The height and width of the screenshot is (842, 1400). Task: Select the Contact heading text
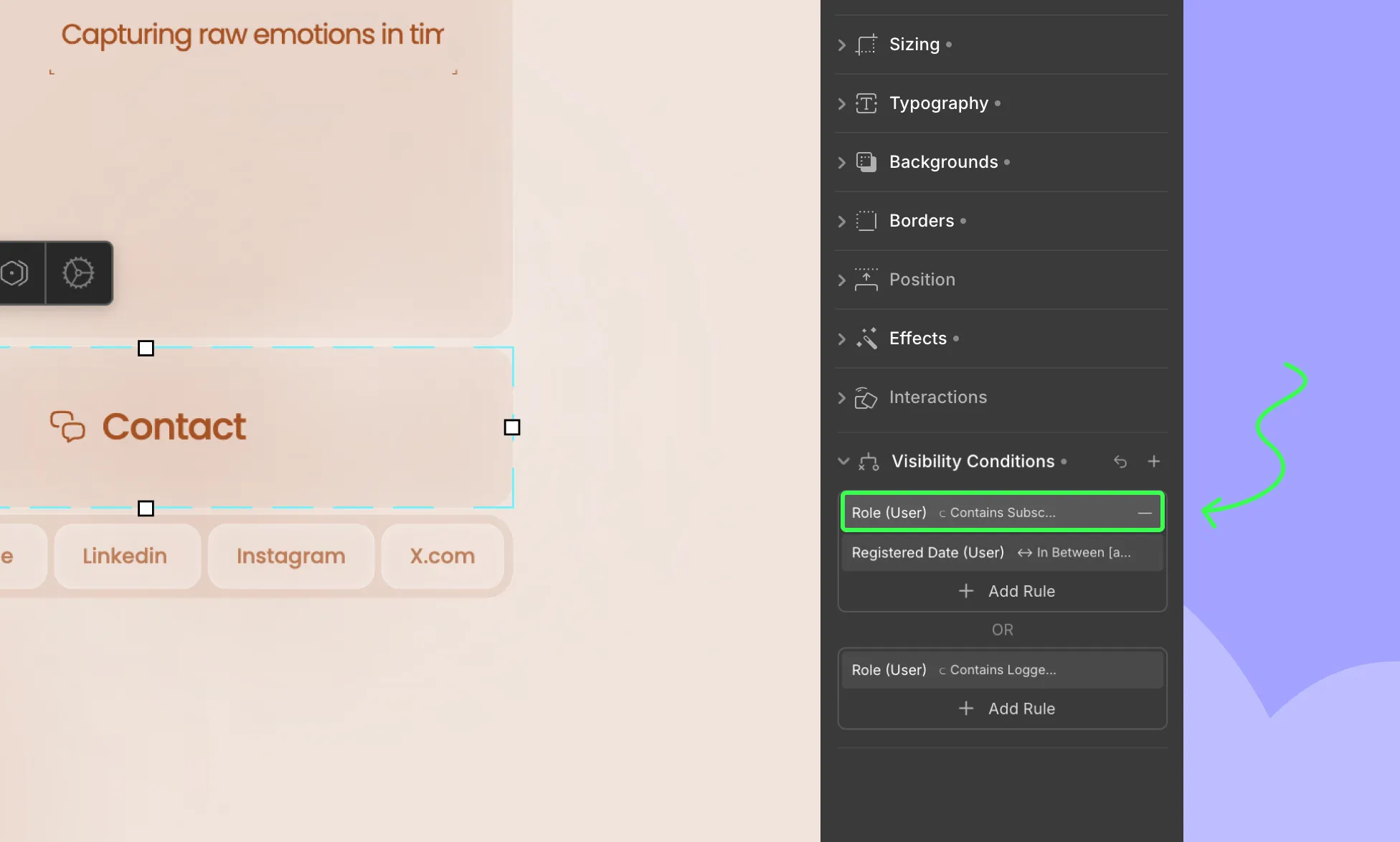click(174, 427)
